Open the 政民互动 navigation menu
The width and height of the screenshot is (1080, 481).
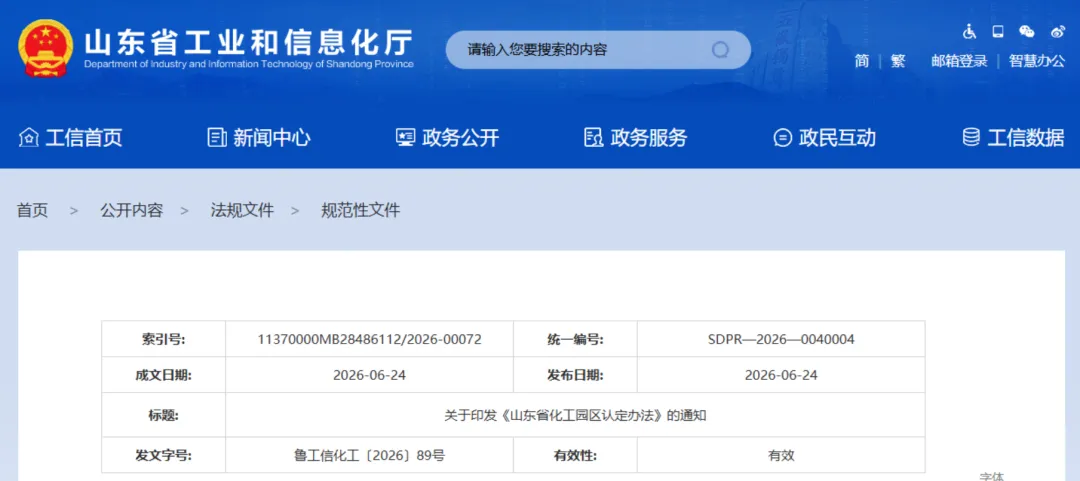(x=824, y=138)
